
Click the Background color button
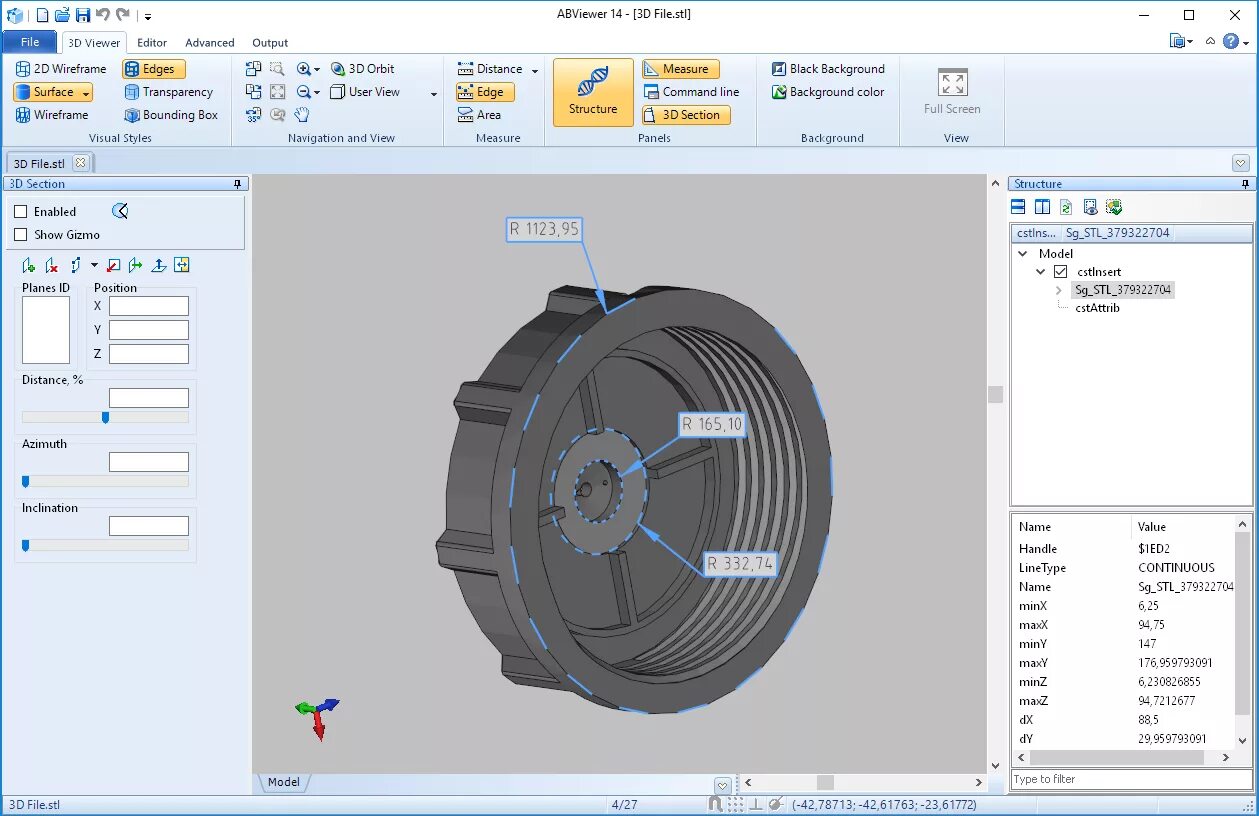coord(828,92)
